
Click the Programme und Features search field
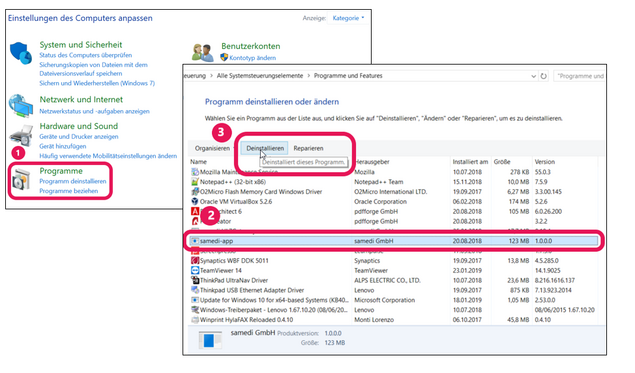579,76
